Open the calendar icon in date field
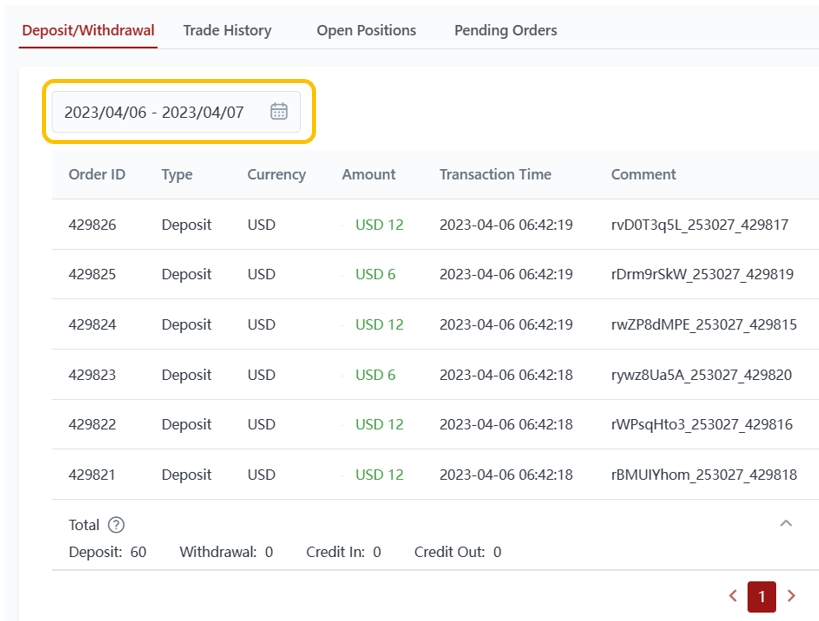 pos(279,111)
